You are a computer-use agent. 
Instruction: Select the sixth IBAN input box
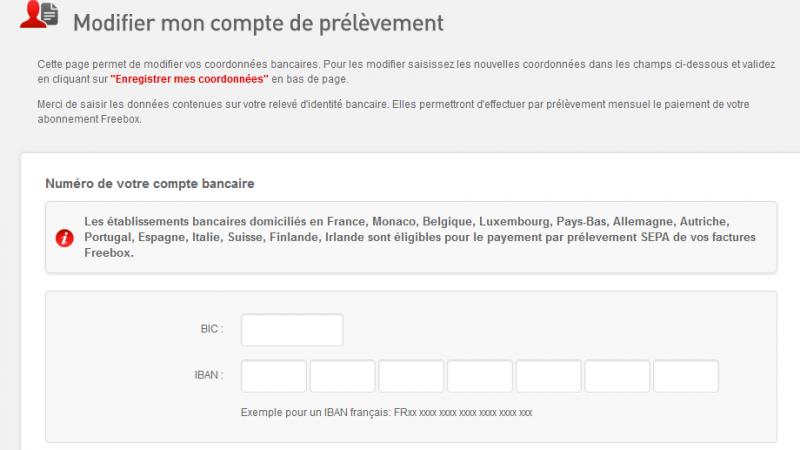pos(617,376)
